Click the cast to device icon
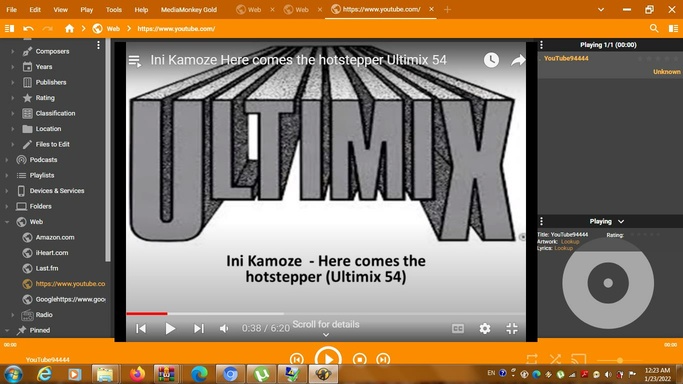Image resolution: width=683 pixels, height=384 pixels. click(x=578, y=360)
